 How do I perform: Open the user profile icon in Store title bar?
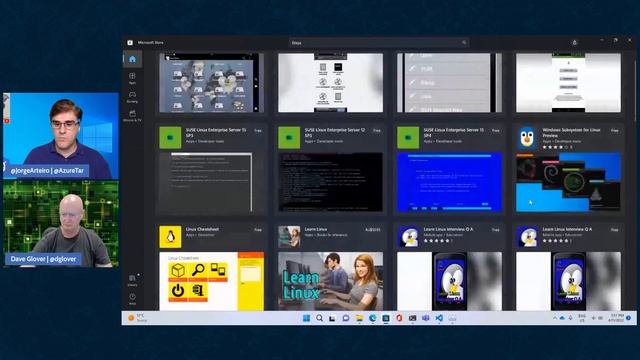[575, 42]
